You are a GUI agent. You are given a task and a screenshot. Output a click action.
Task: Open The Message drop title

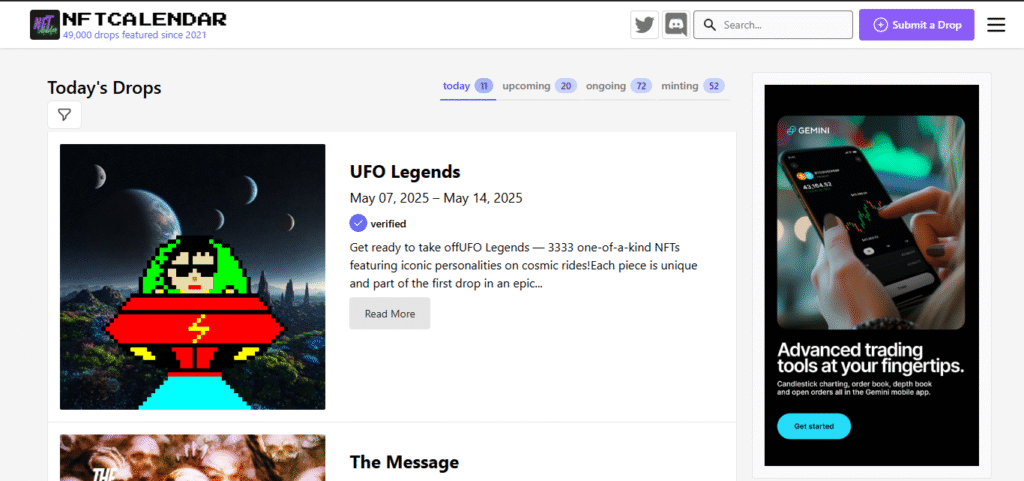[x=404, y=462]
